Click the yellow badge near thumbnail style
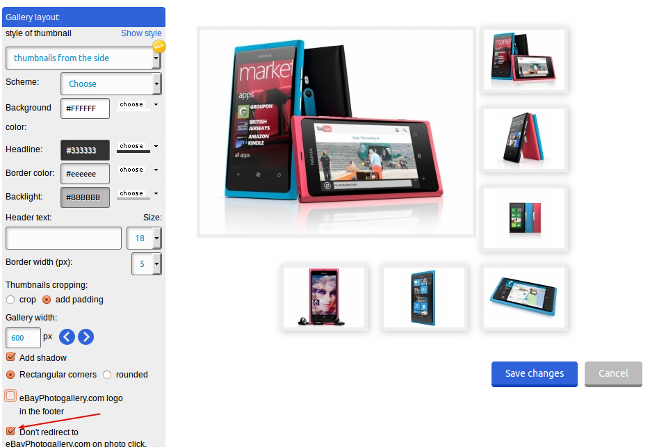 tap(159, 46)
